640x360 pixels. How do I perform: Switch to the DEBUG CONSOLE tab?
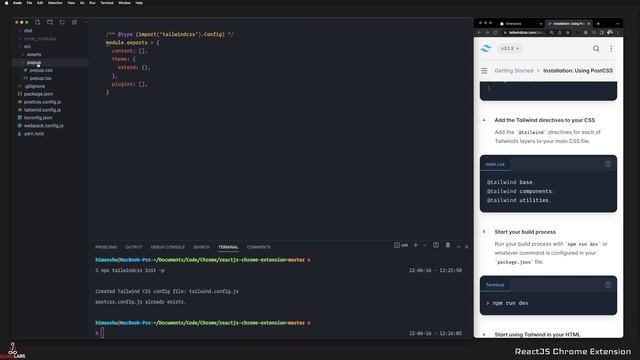tap(168, 247)
